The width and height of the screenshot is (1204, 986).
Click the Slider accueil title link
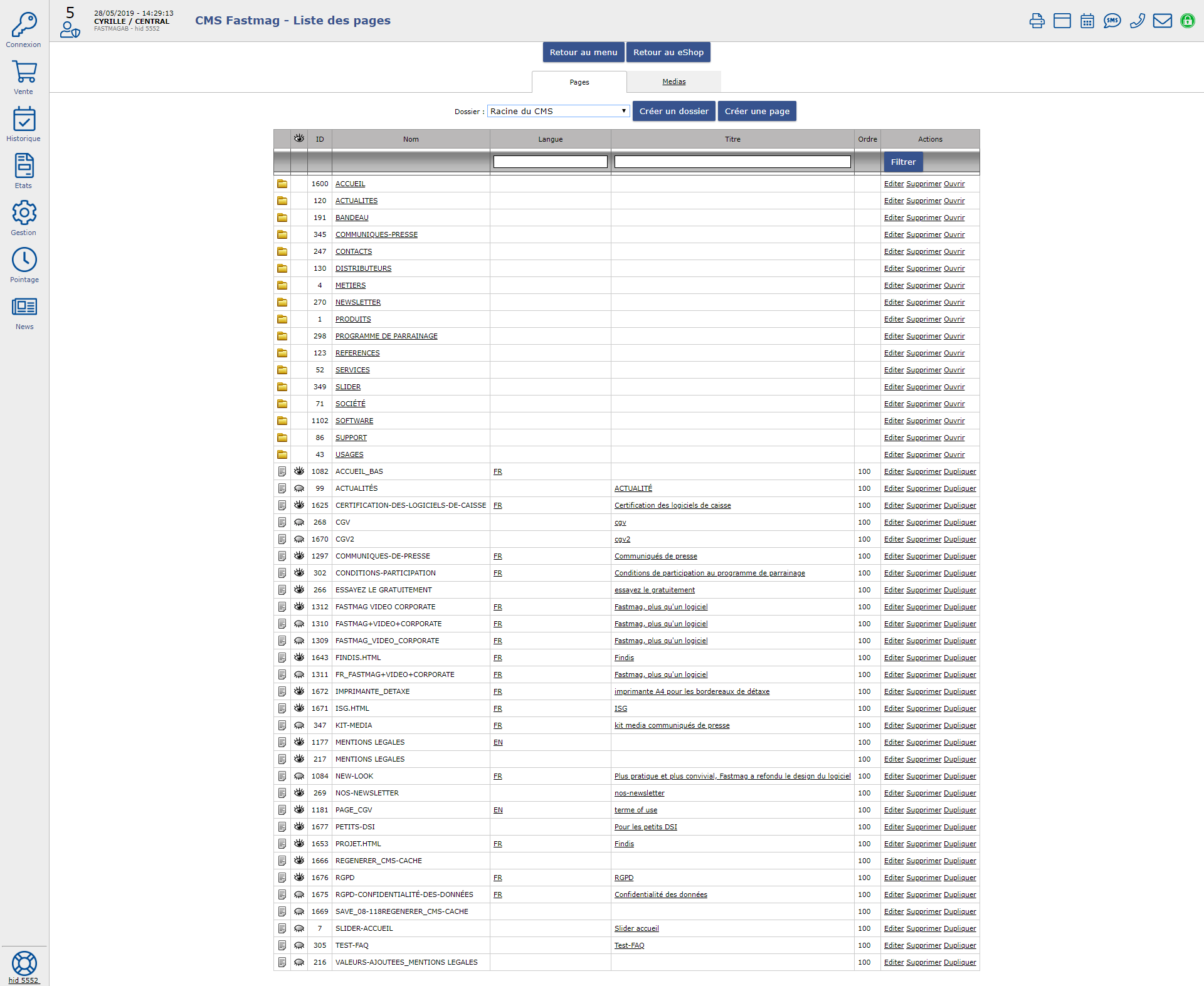(636, 928)
